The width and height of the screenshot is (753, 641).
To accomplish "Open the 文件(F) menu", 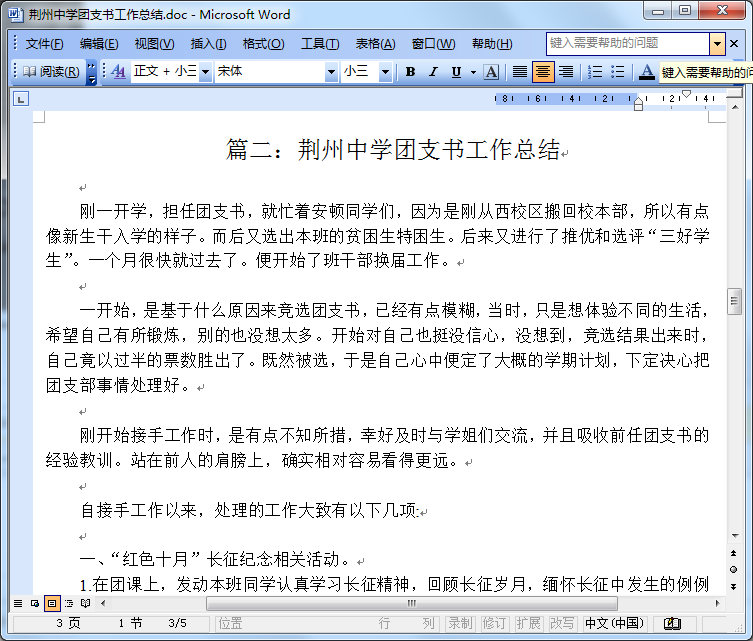I will coord(44,44).
